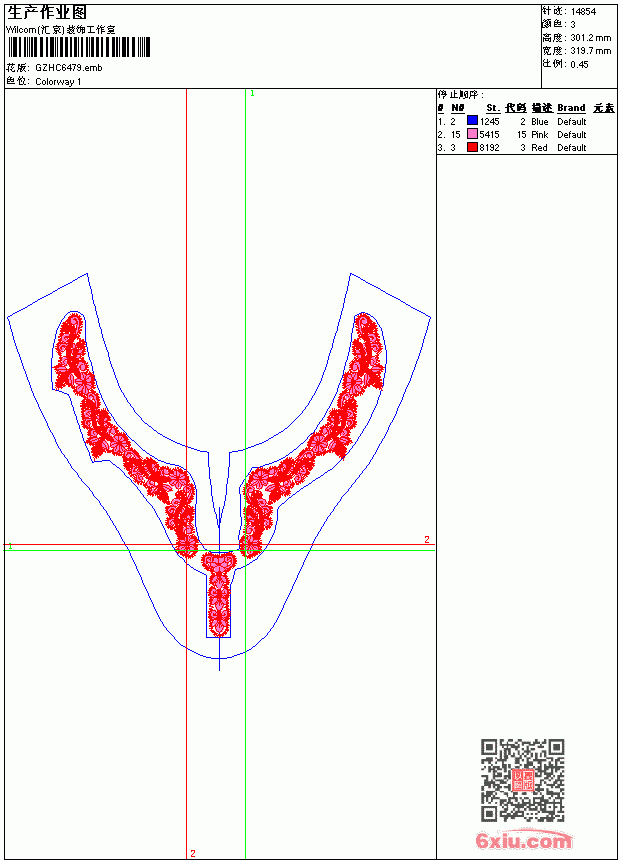Click the QR code image
The height and width of the screenshot is (860, 620).
523,780
